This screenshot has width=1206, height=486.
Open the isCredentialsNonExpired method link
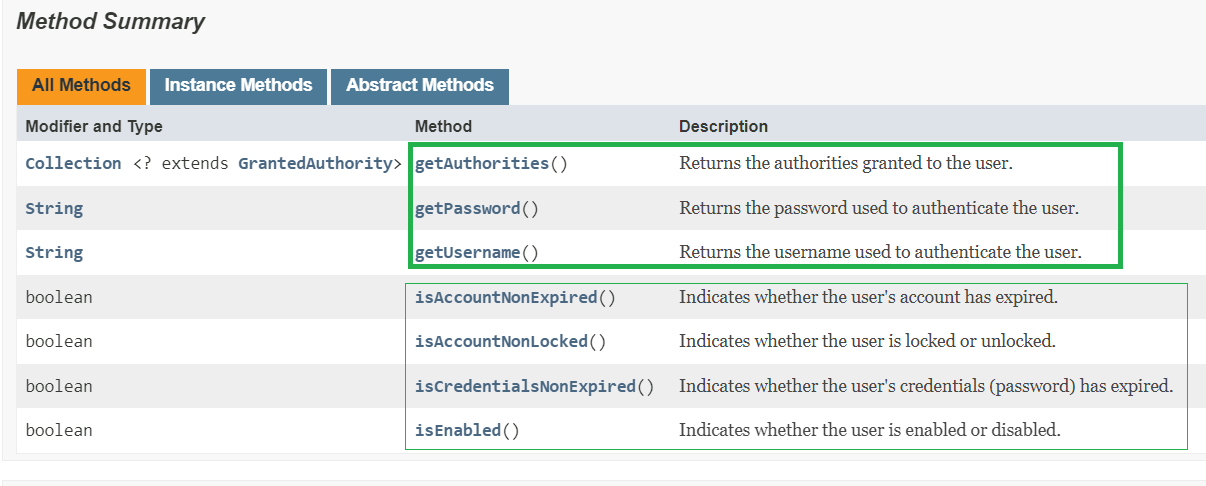[x=526, y=386]
